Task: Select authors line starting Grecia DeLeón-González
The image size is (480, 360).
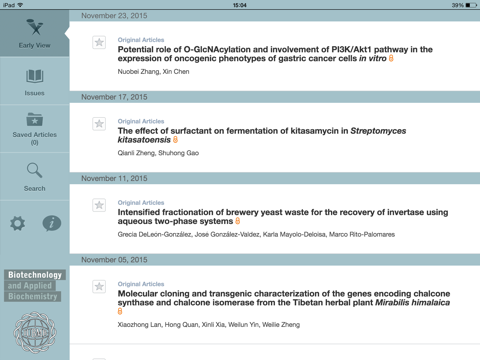Action: (256, 234)
